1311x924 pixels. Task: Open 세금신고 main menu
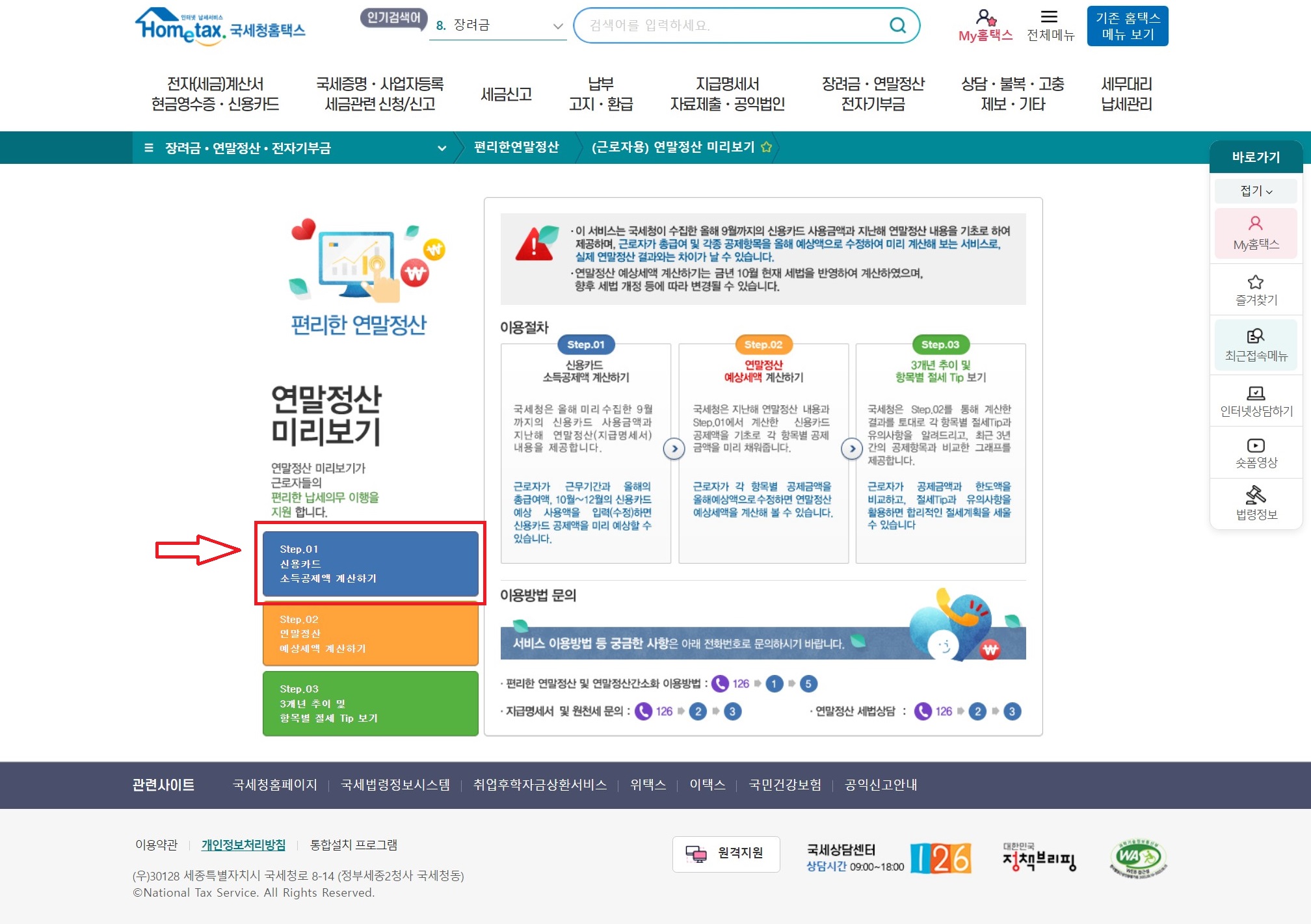click(506, 94)
